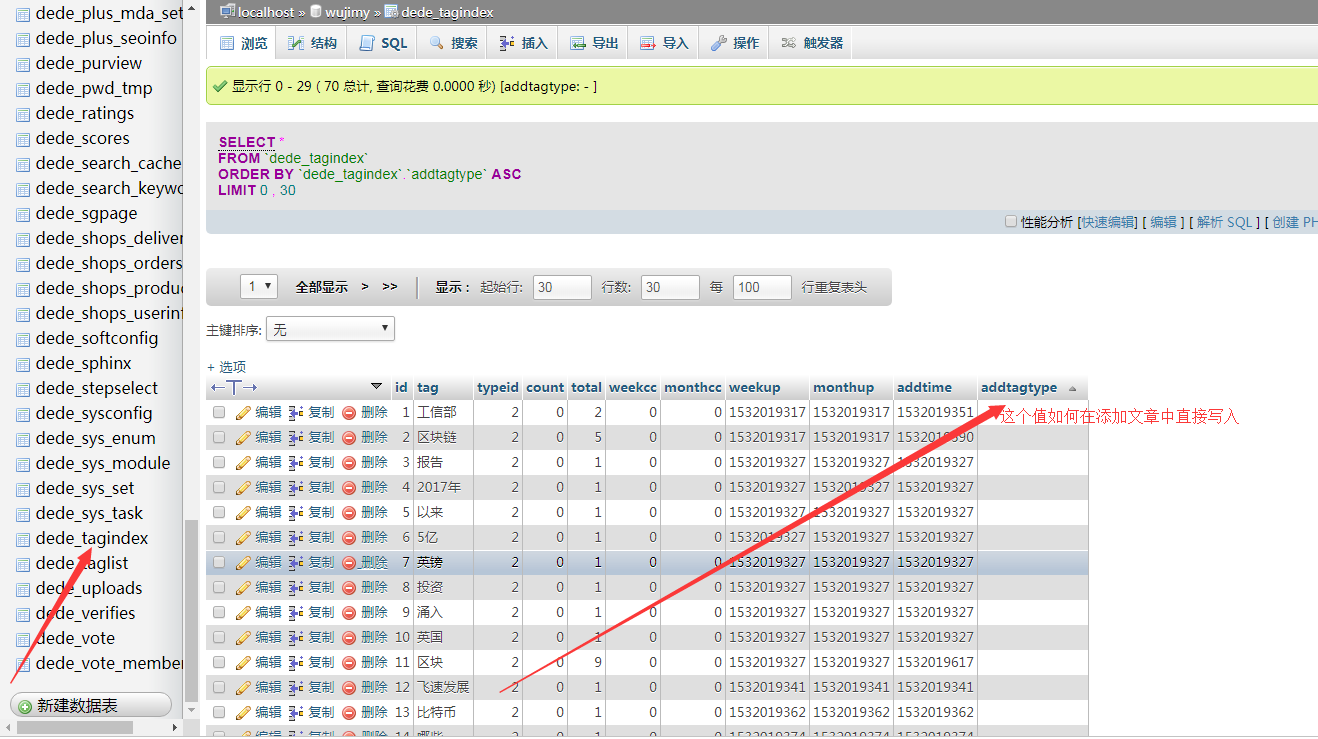
Task: Check the row checkbox for 投资
Action: coord(219,587)
